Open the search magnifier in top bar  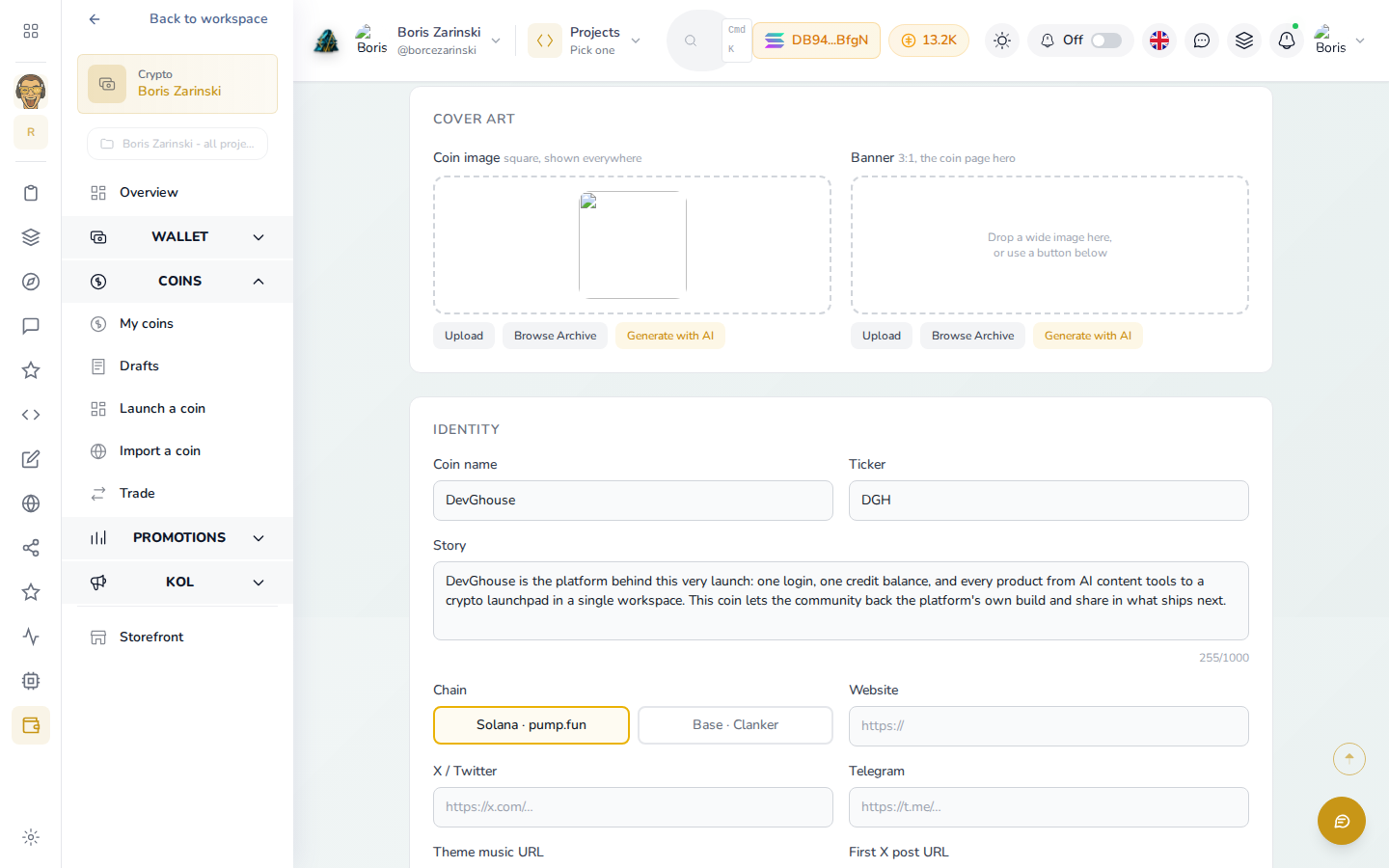[x=691, y=41]
